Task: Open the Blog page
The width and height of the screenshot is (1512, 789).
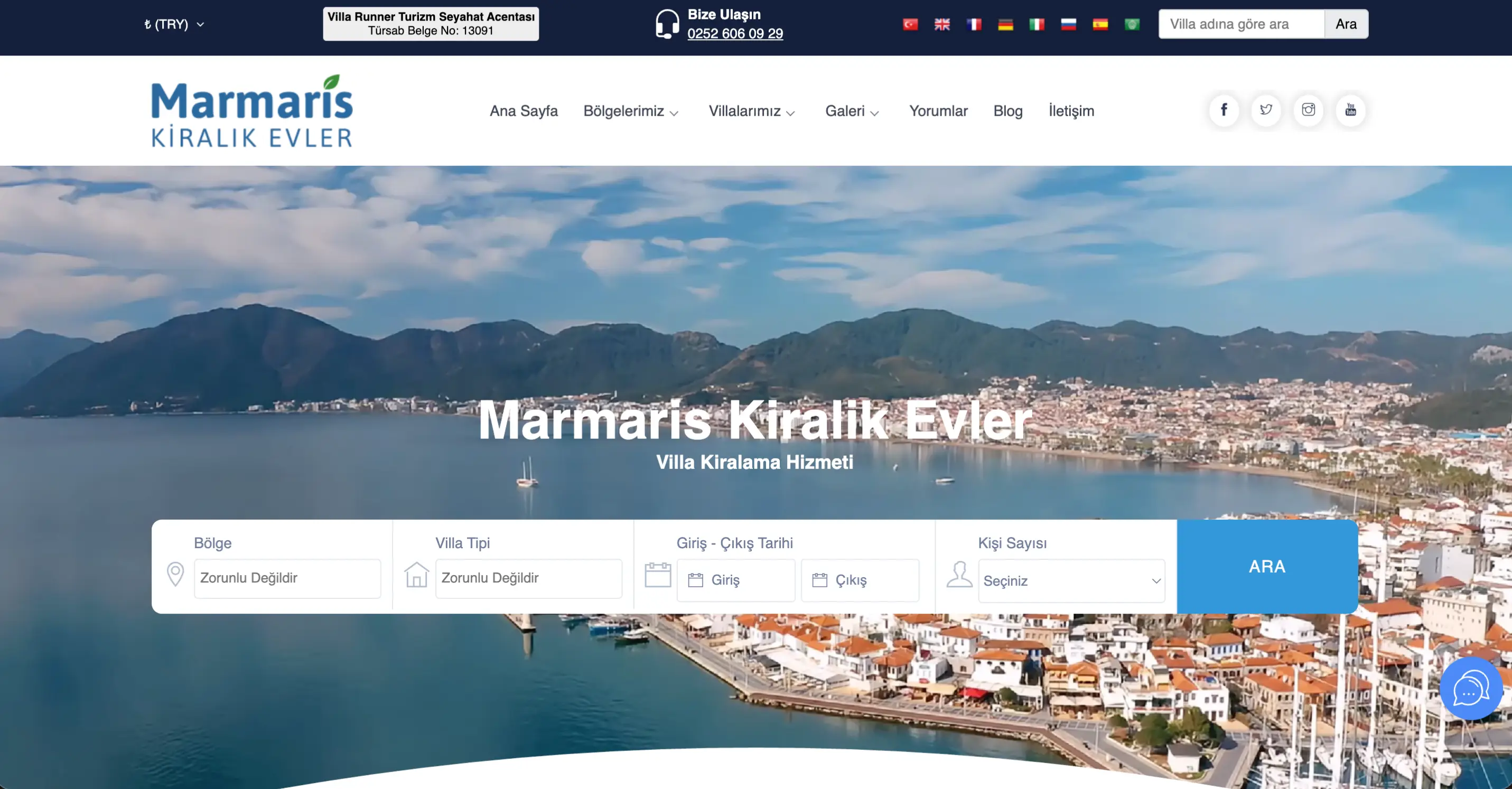Action: pos(1008,111)
